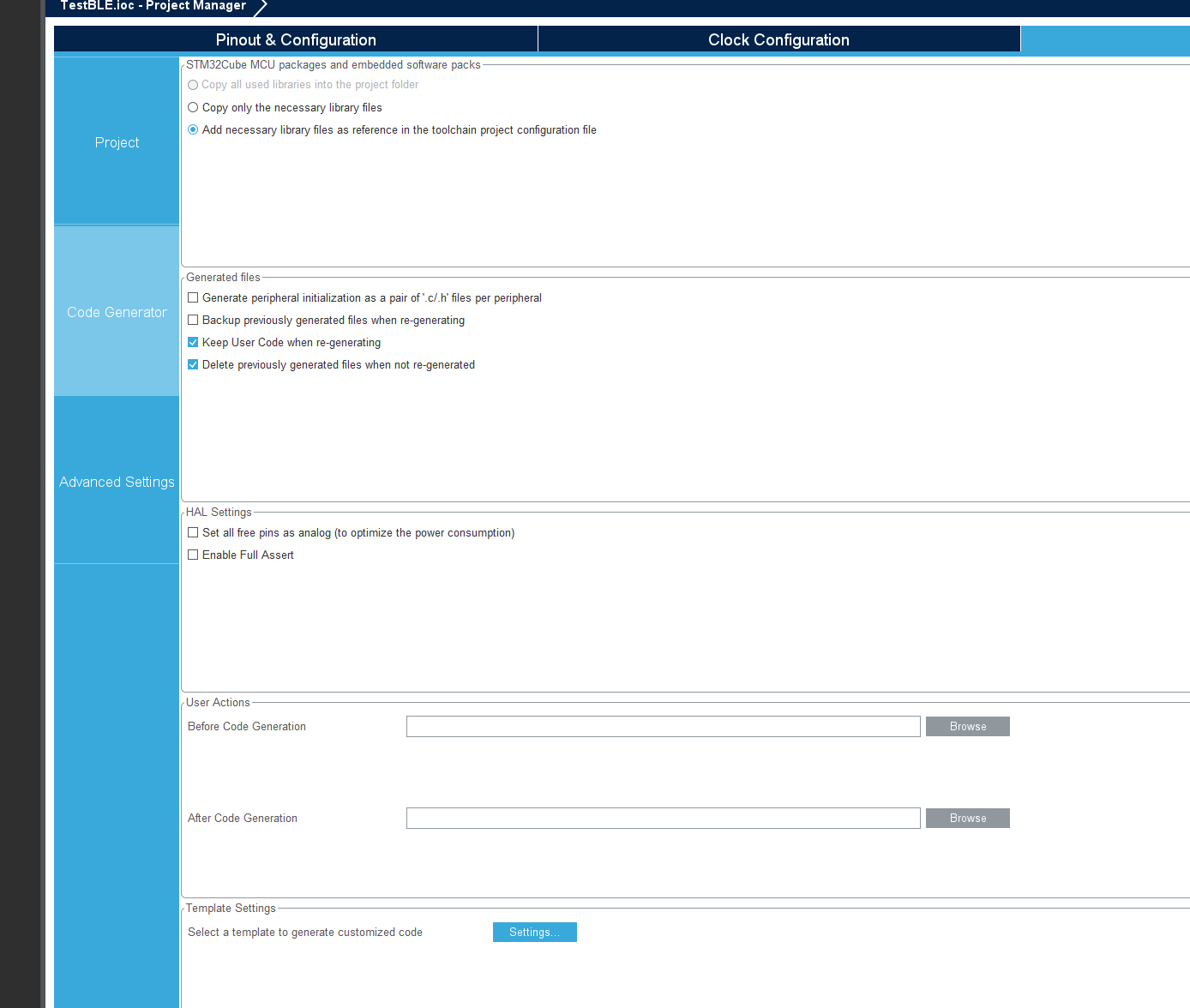Enable backup of previously generated files
This screenshot has width=1190, height=1008.
point(192,320)
